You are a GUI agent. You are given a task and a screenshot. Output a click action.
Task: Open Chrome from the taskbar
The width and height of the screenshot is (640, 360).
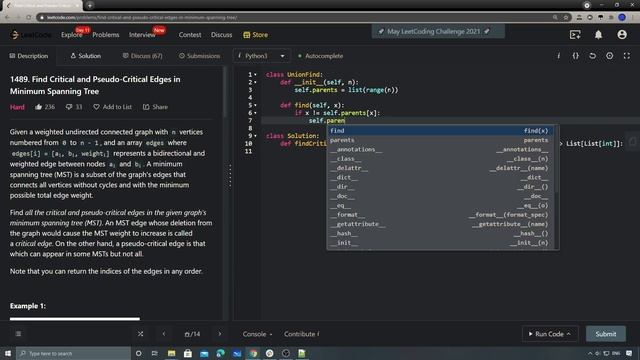tap(253, 353)
